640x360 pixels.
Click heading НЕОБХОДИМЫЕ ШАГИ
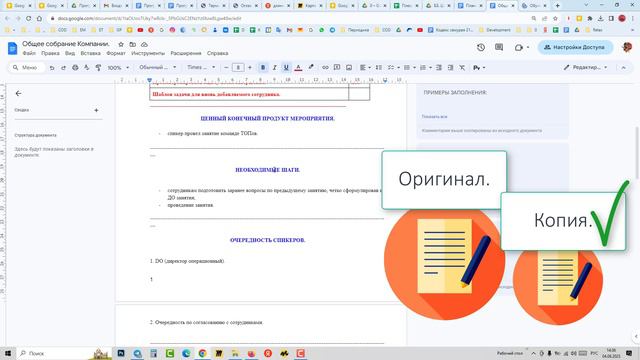tap(267, 170)
